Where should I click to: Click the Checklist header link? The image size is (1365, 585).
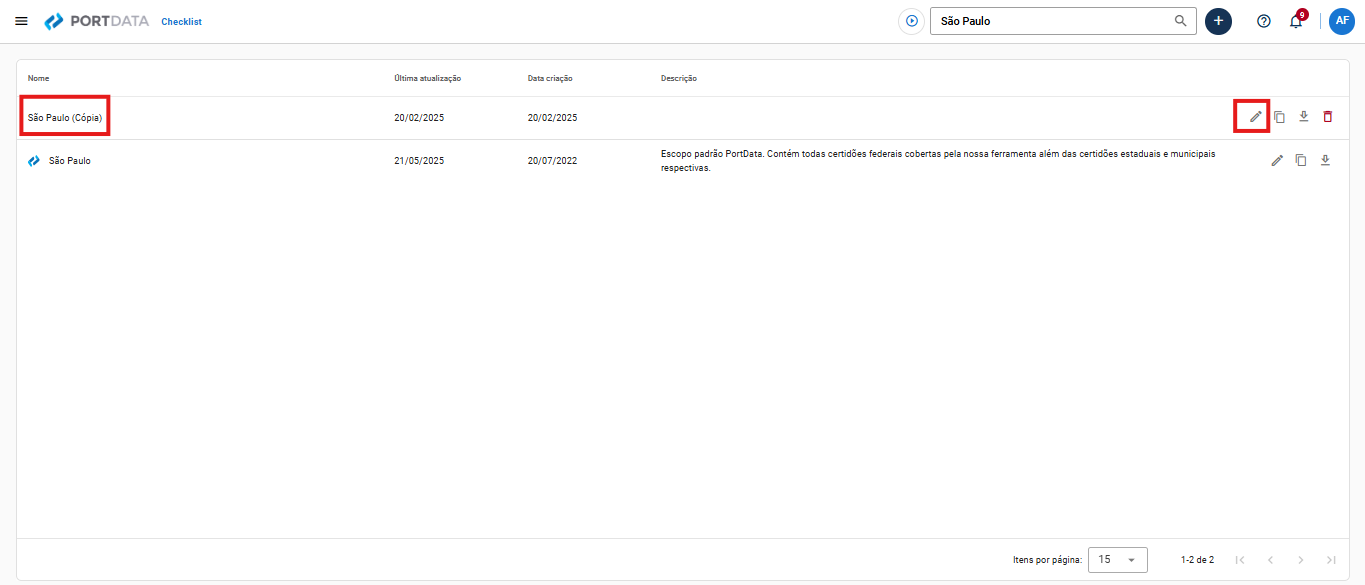pyautogui.click(x=181, y=21)
